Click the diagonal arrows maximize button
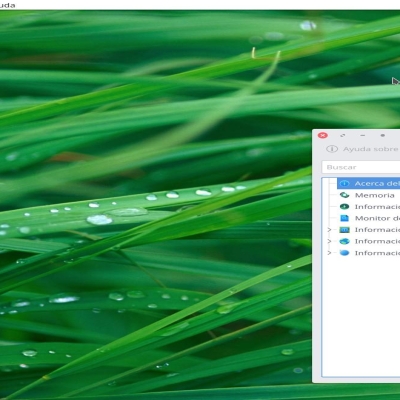Image resolution: width=400 pixels, height=400 pixels. tap(342, 135)
